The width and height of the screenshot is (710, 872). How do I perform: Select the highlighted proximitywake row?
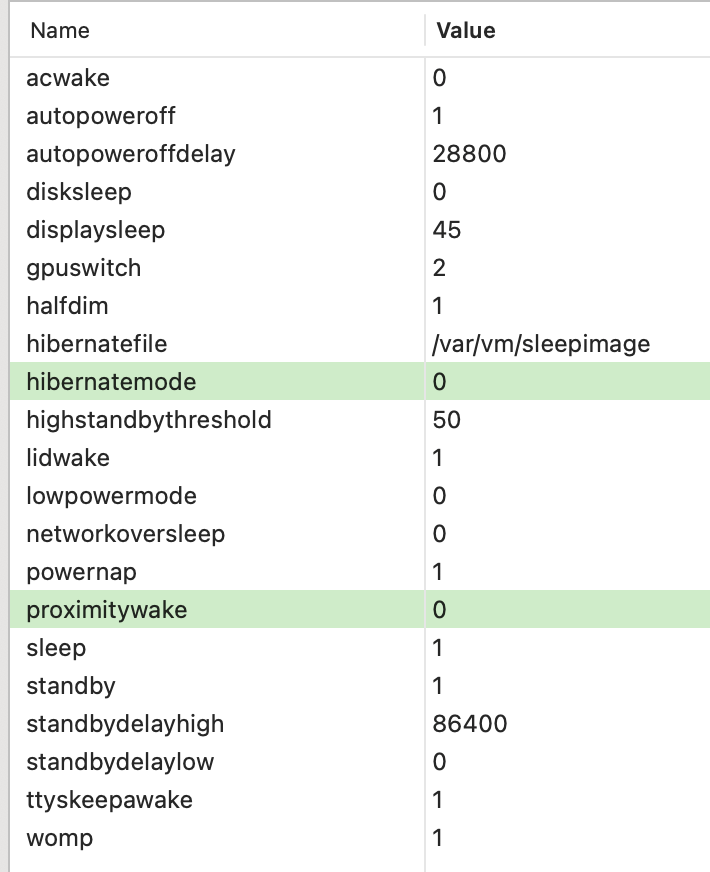tap(106, 610)
